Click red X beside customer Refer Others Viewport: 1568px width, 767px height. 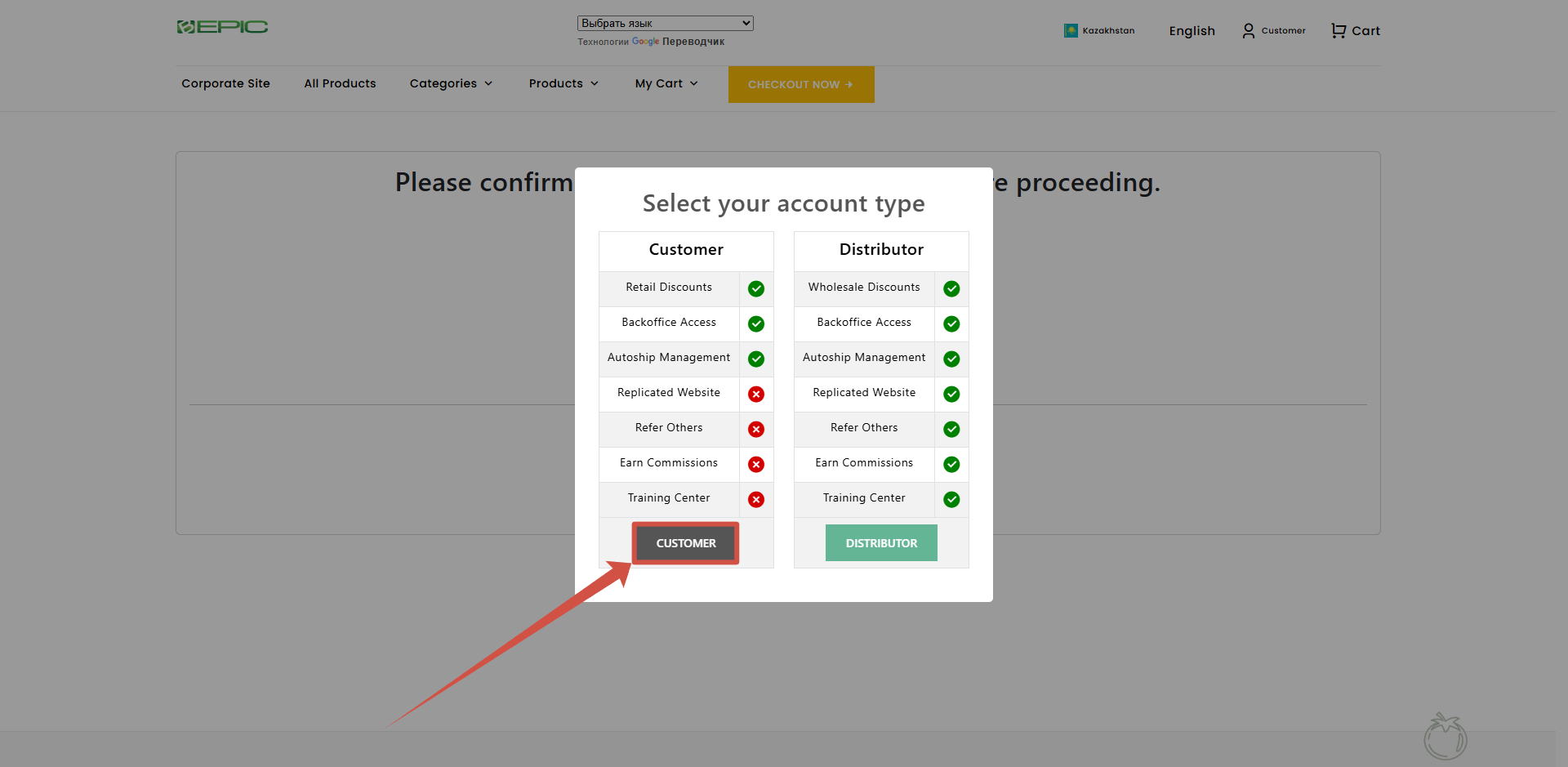756,429
